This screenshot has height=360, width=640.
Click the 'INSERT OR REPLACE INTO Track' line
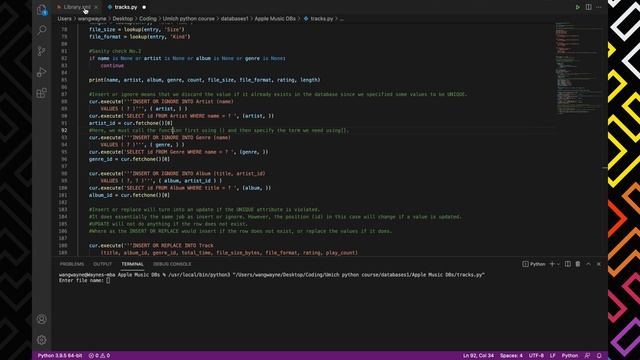click(x=151, y=246)
